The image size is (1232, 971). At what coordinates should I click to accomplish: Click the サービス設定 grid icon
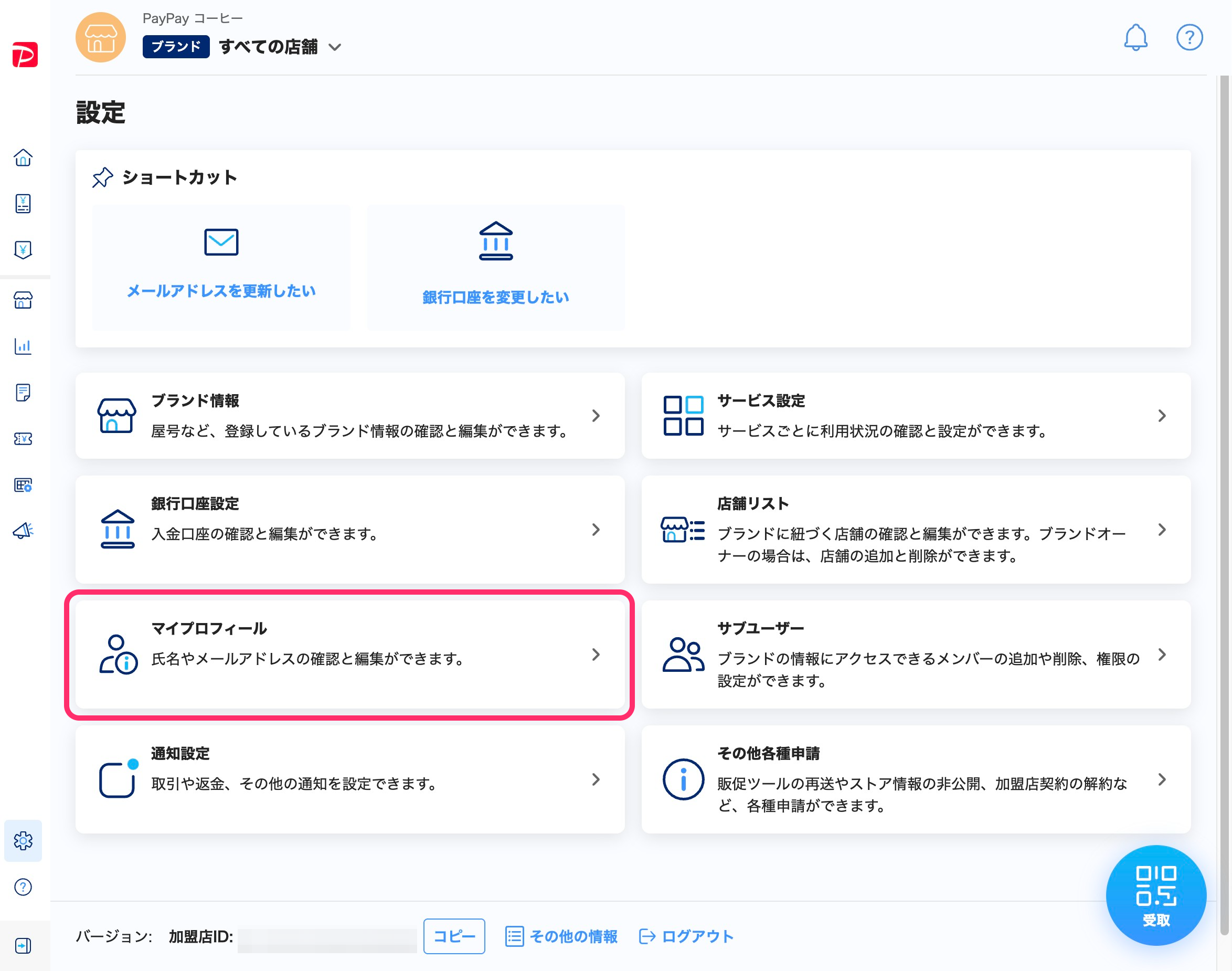pyautogui.click(x=684, y=416)
